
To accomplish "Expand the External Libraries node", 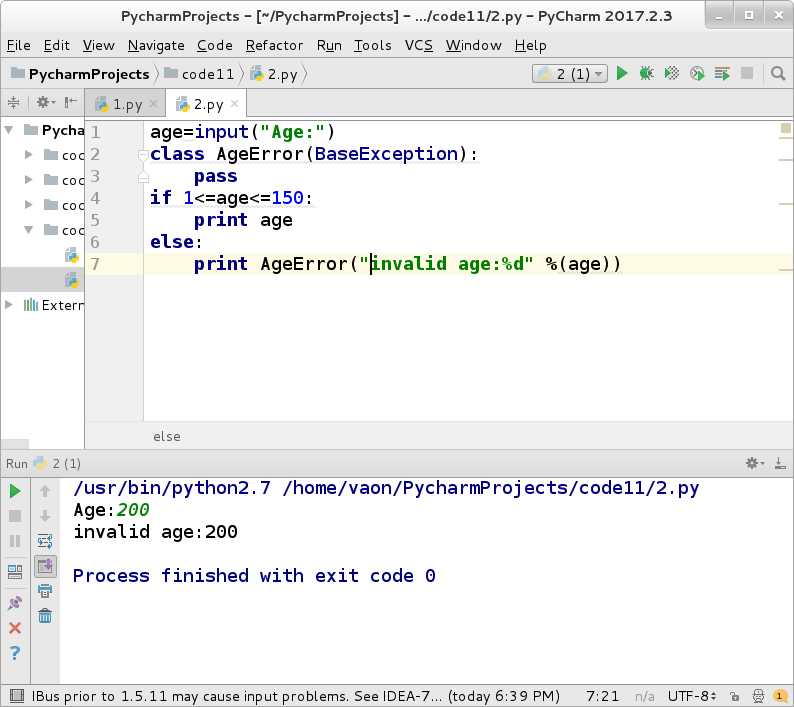I will 9,305.
